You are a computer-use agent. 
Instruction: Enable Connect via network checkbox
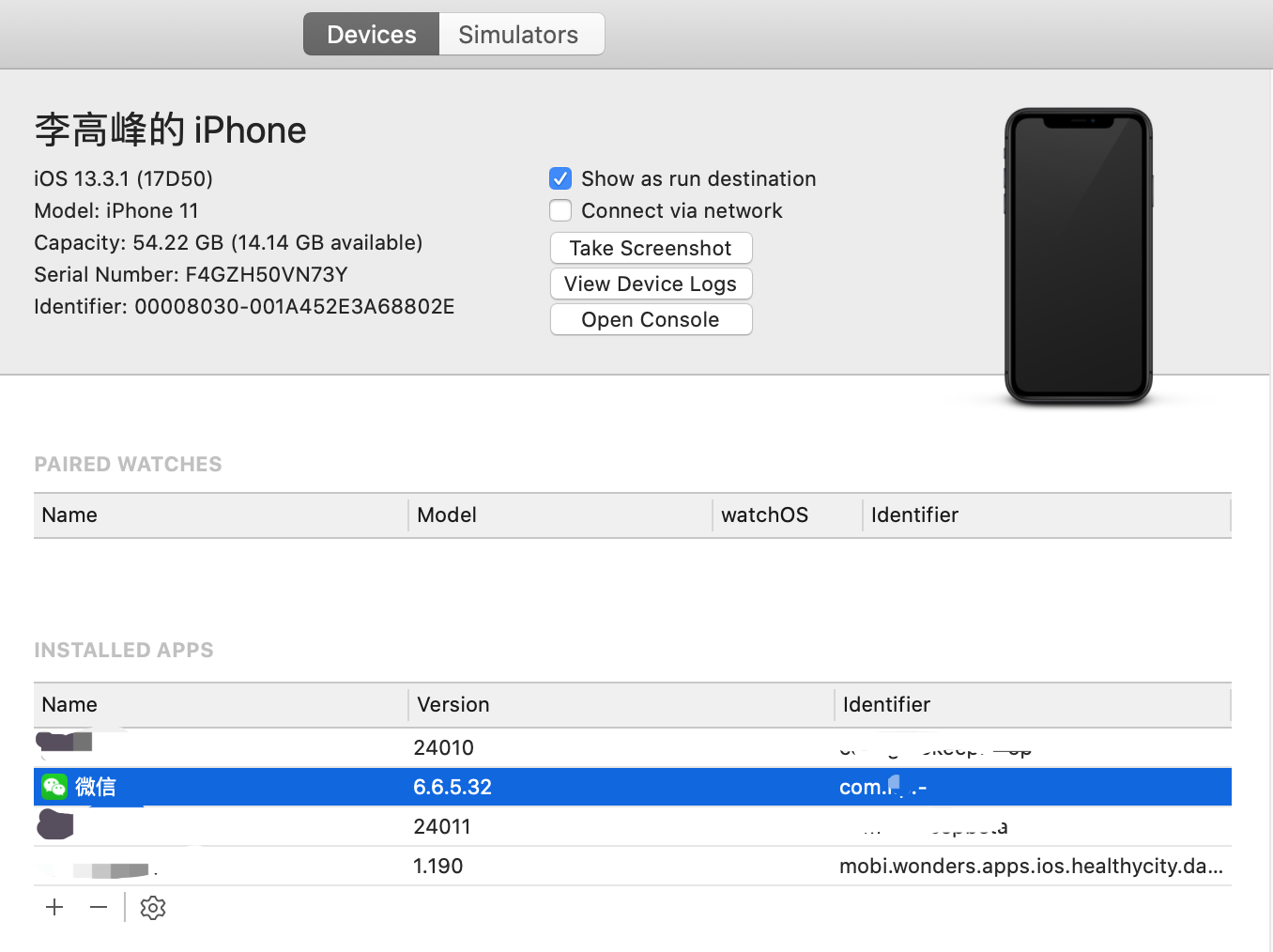point(560,210)
